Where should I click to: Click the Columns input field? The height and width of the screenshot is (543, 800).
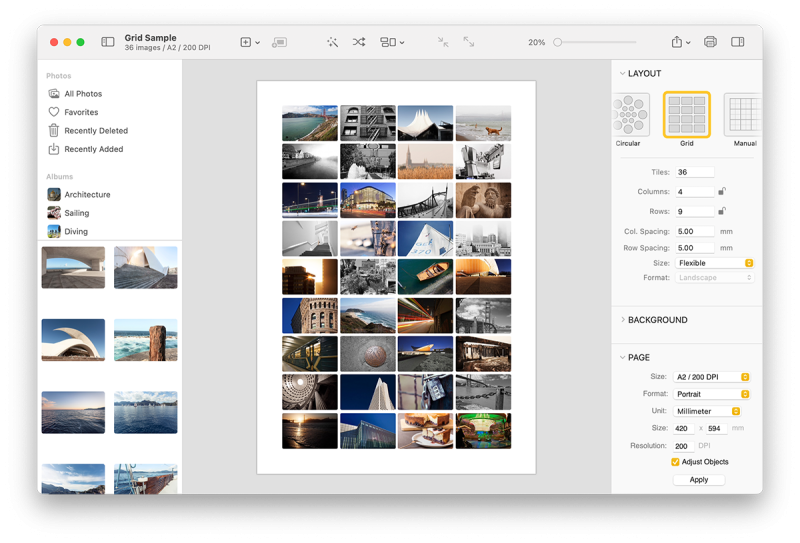click(x=694, y=192)
